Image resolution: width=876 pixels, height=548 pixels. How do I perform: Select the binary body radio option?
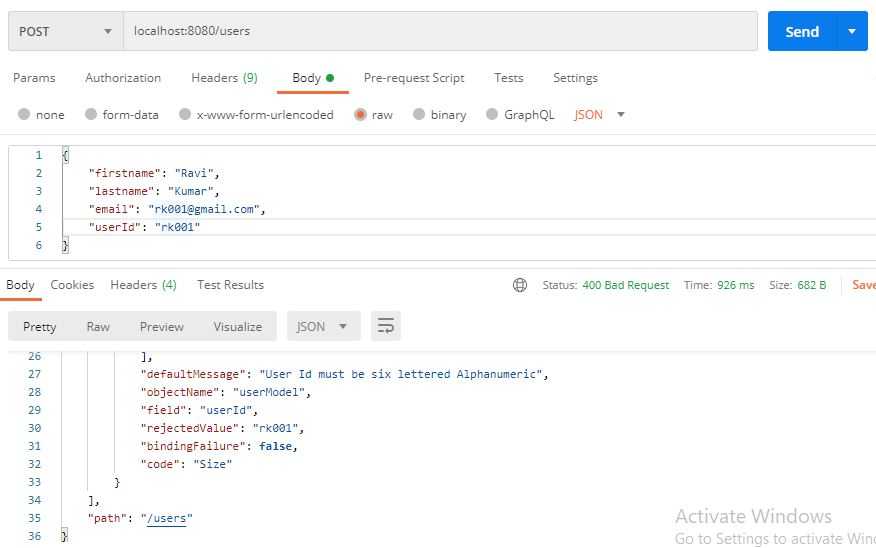(419, 114)
